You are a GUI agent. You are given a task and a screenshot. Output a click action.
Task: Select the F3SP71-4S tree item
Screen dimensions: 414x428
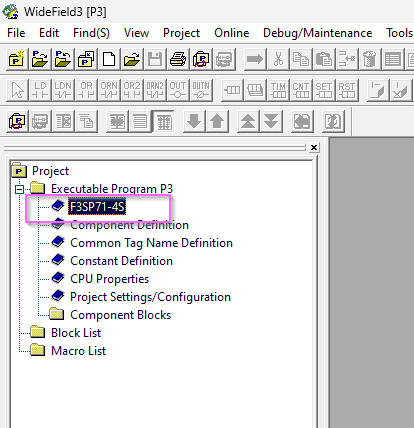(97, 207)
